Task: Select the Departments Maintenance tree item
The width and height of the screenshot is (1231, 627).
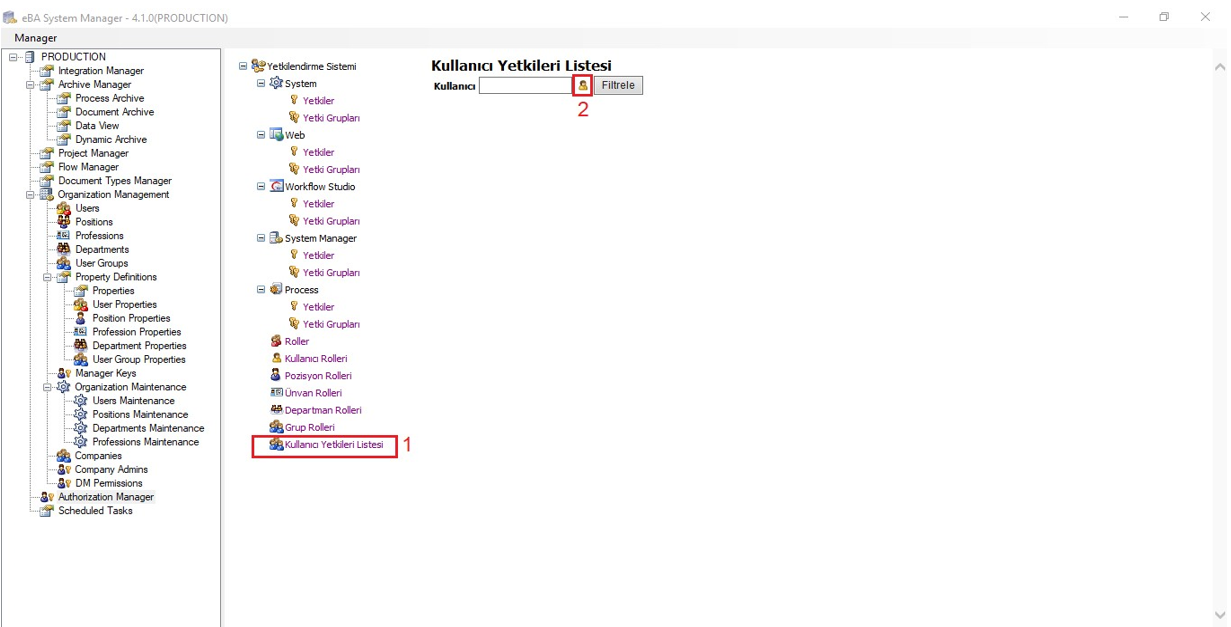Action: tap(148, 428)
